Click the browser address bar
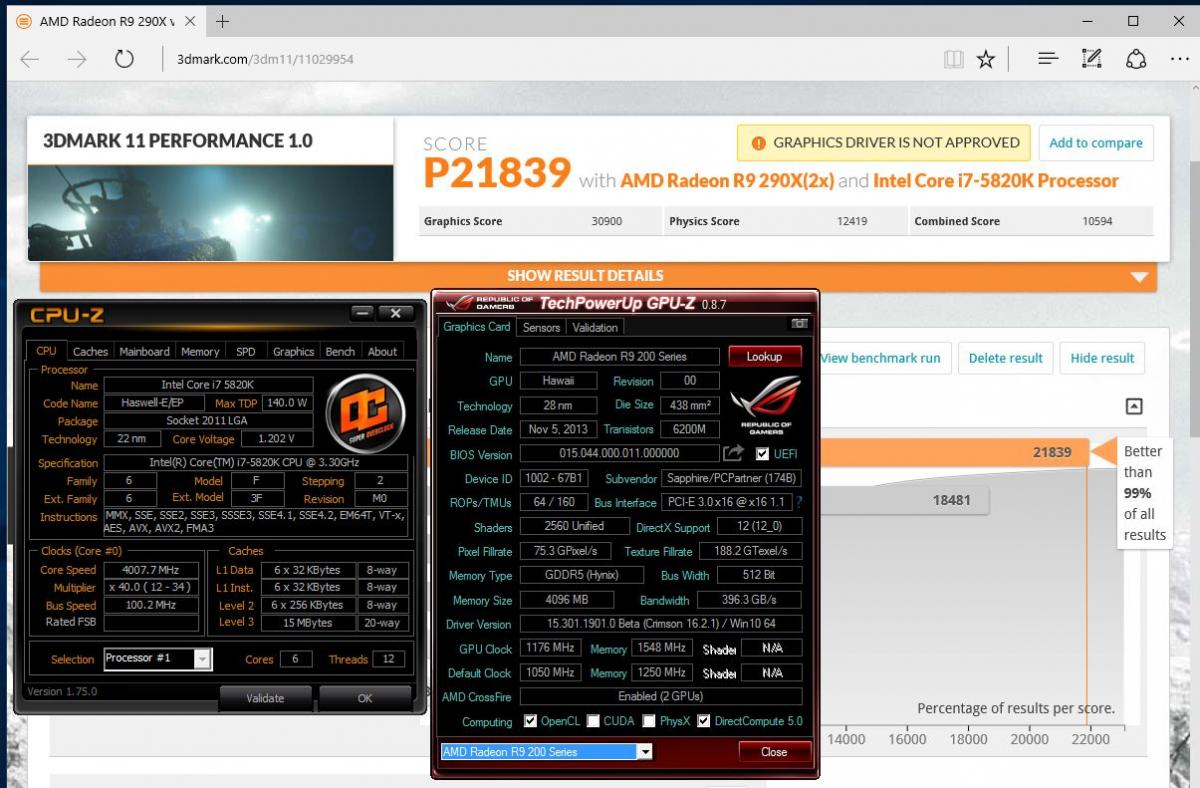Screen dimensions: 1200x788 (x=550, y=59)
